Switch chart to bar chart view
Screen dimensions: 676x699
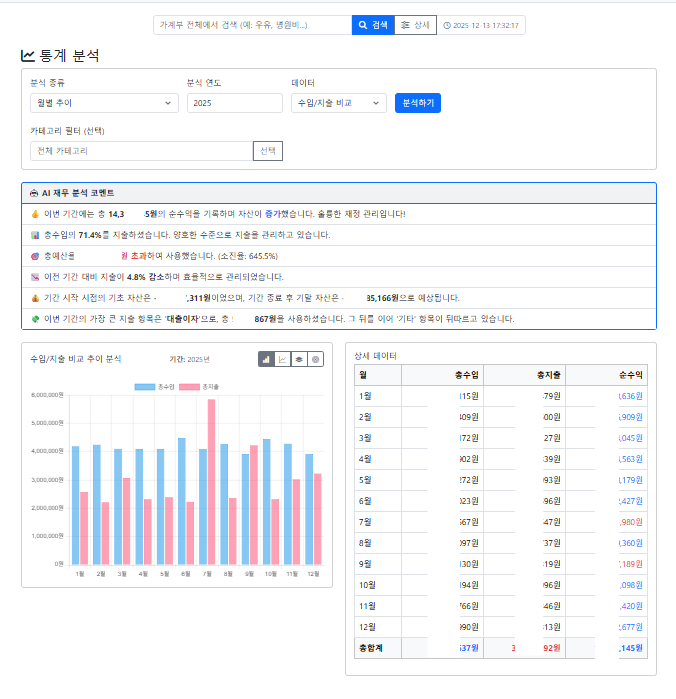tap(266, 359)
